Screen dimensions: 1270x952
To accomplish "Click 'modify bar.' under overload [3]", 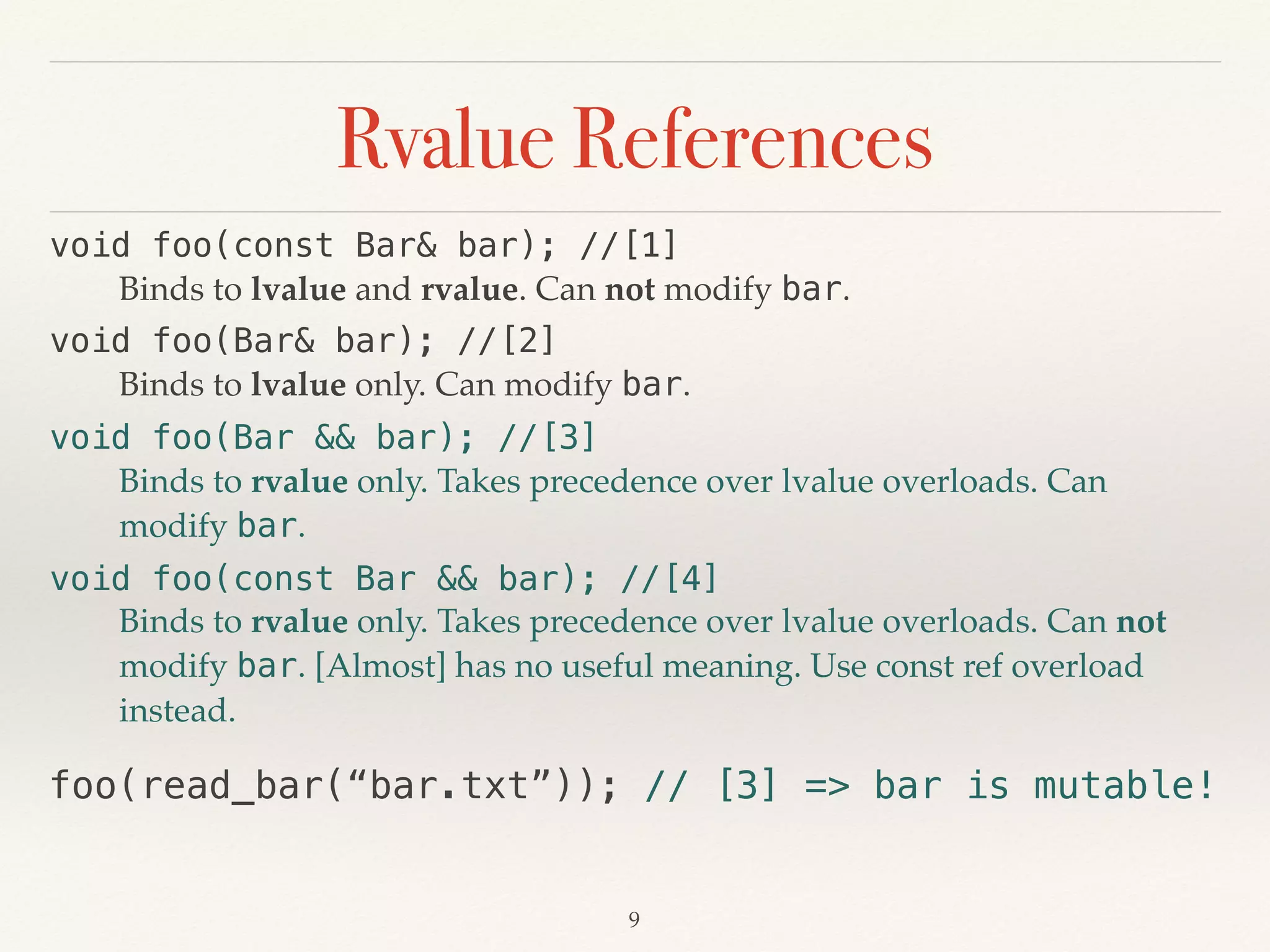I will coord(212,526).
